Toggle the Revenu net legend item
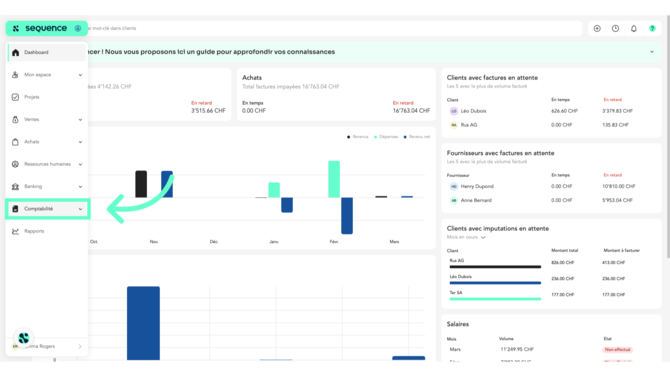Screen dimensions: 670x377 [417, 137]
